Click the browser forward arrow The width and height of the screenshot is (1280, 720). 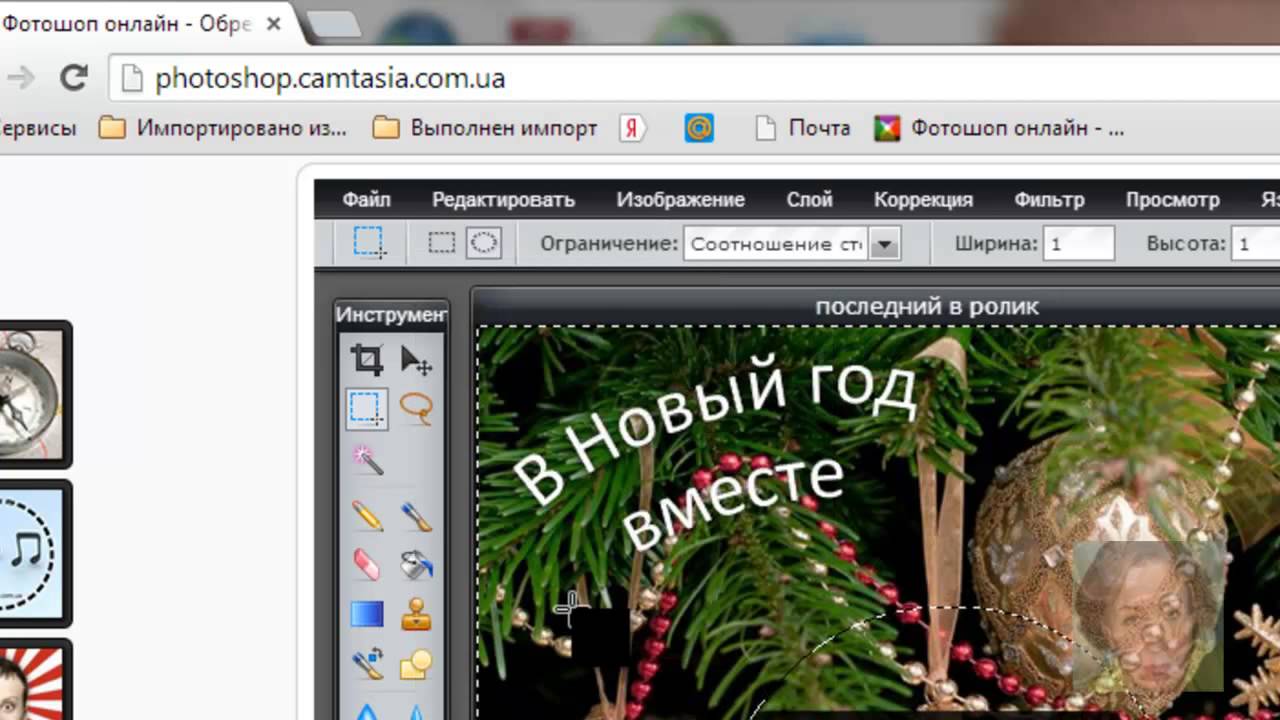point(21,78)
